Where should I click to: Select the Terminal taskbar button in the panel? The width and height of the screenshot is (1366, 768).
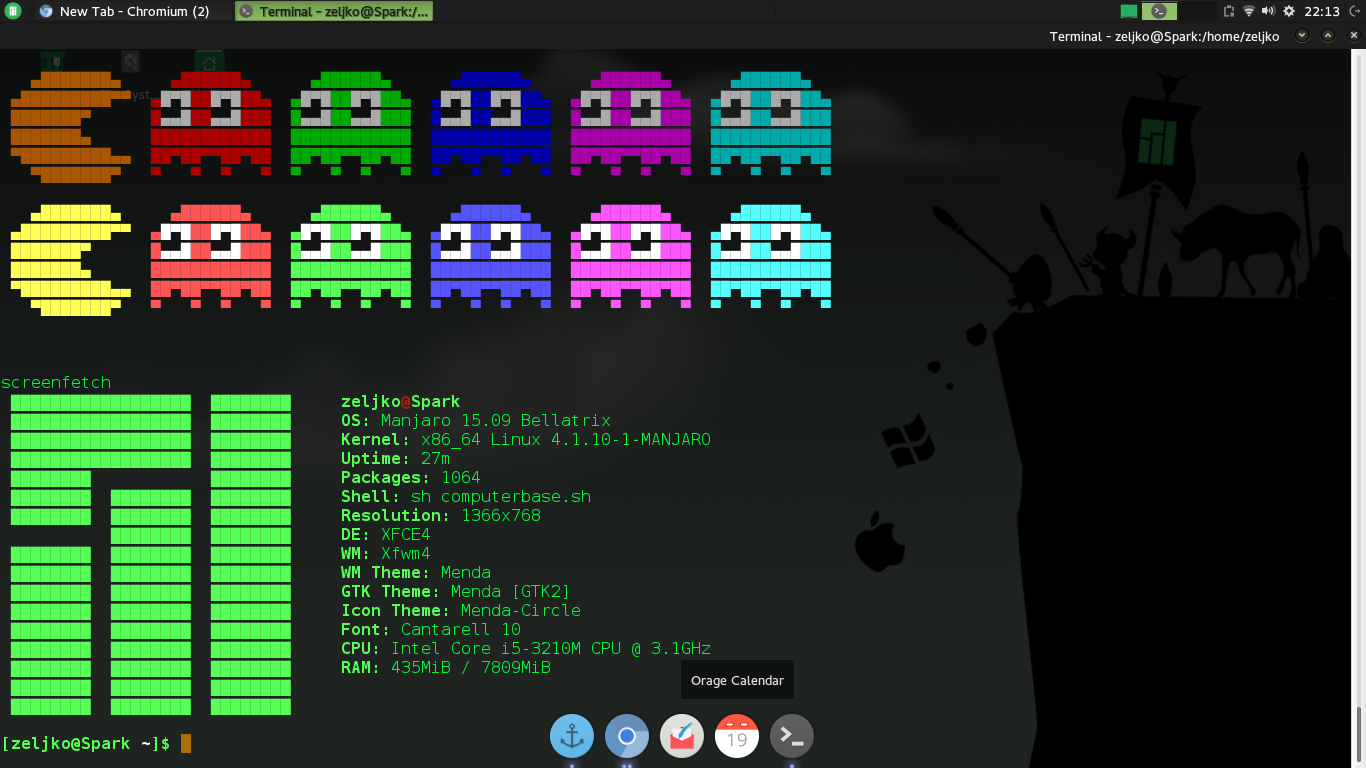point(335,12)
